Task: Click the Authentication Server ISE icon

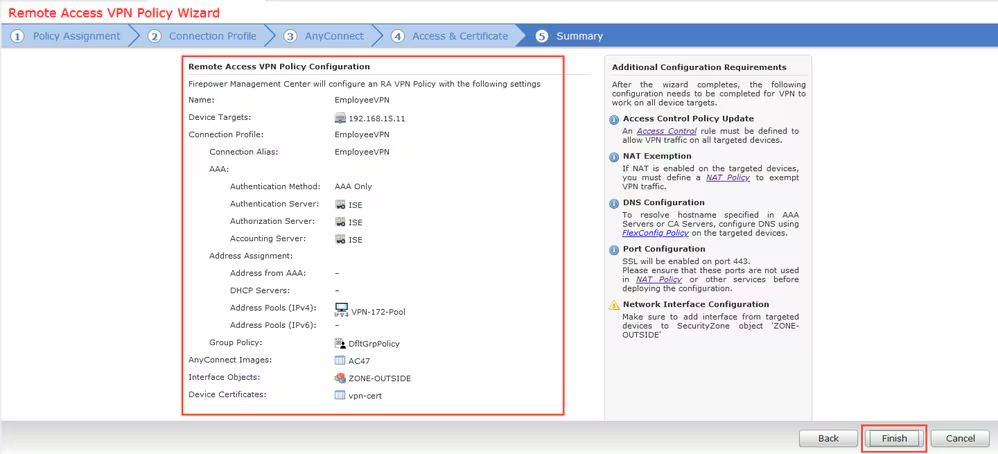Action: pyautogui.click(x=340, y=204)
